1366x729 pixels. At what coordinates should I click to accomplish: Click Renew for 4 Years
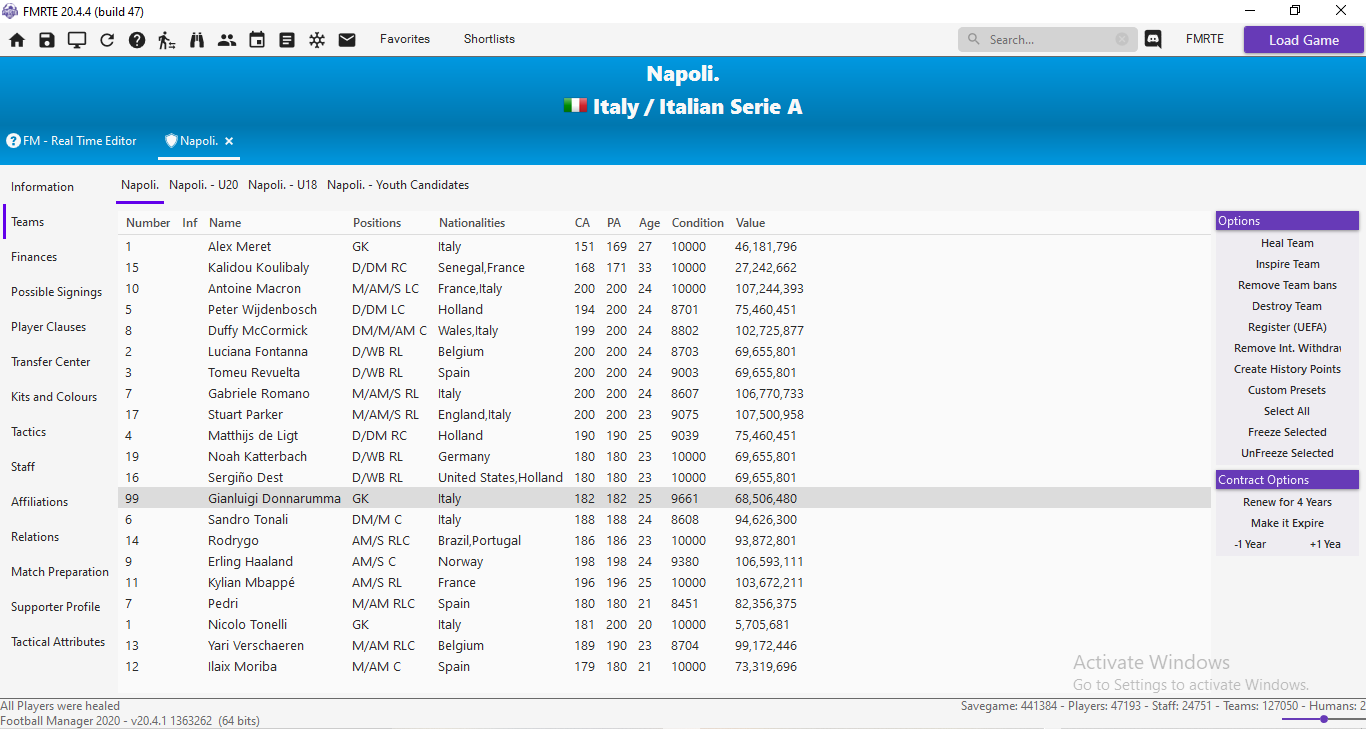[x=1287, y=502]
